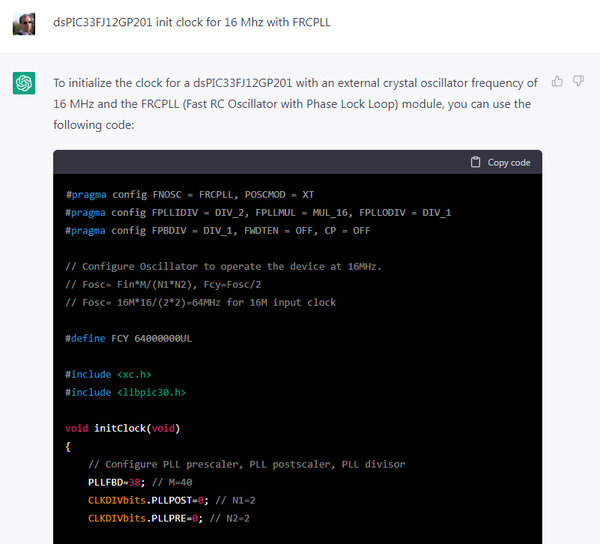Viewport: 600px width, 544px height.
Task: Click the 'void initClock(void)' declaration
Action: pyautogui.click(x=122, y=428)
